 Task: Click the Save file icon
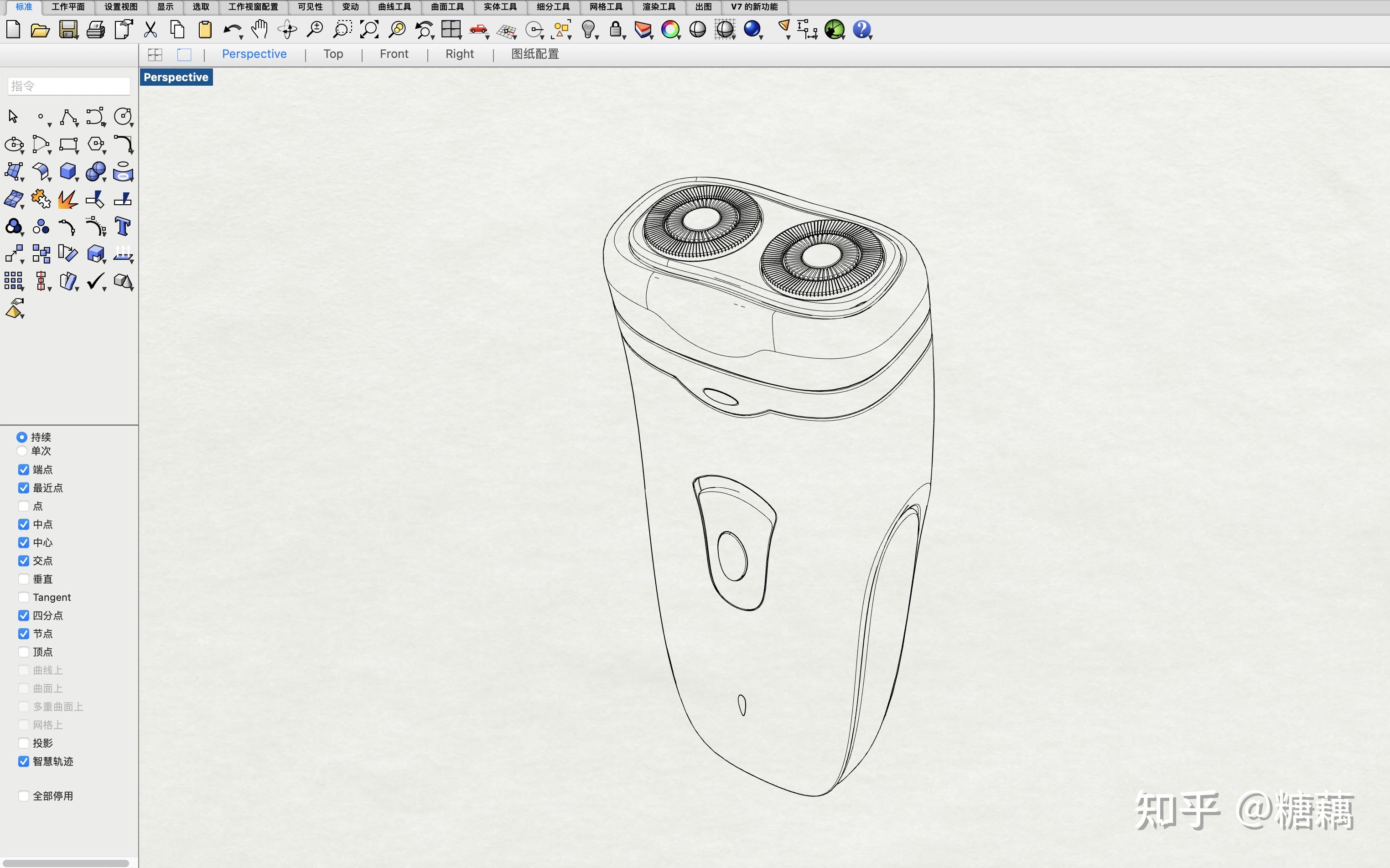[68, 29]
